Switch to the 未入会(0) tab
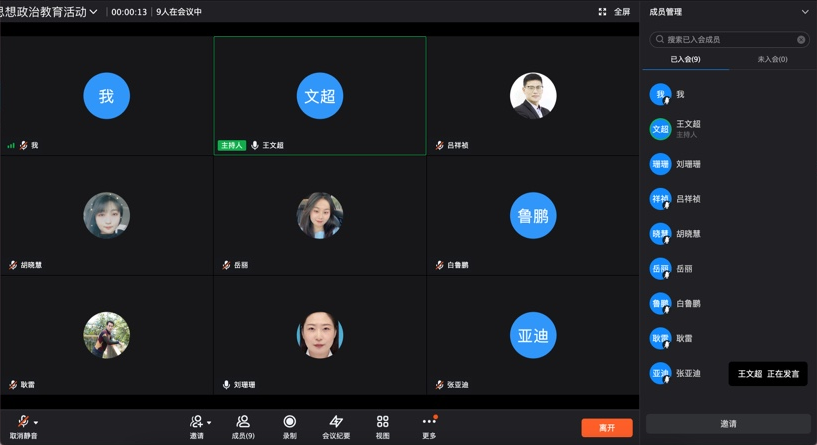817x445 pixels. point(772,59)
